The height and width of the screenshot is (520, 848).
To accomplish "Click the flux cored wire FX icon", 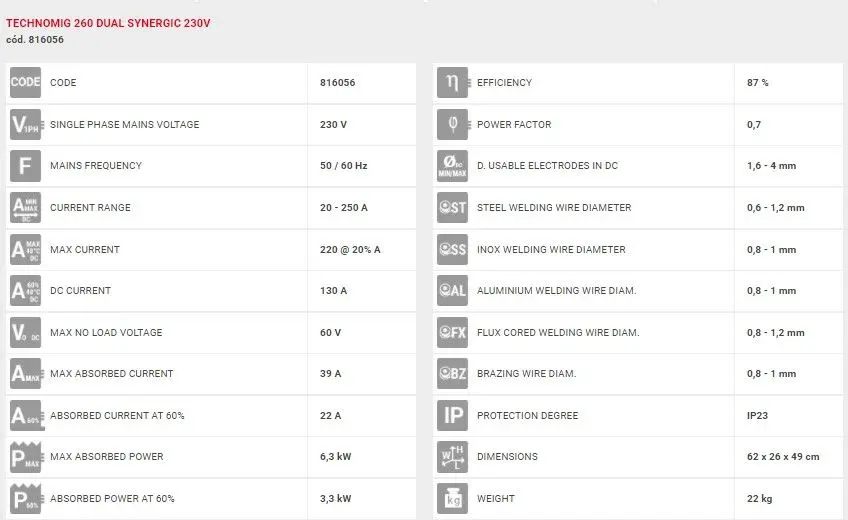I will click(x=452, y=332).
